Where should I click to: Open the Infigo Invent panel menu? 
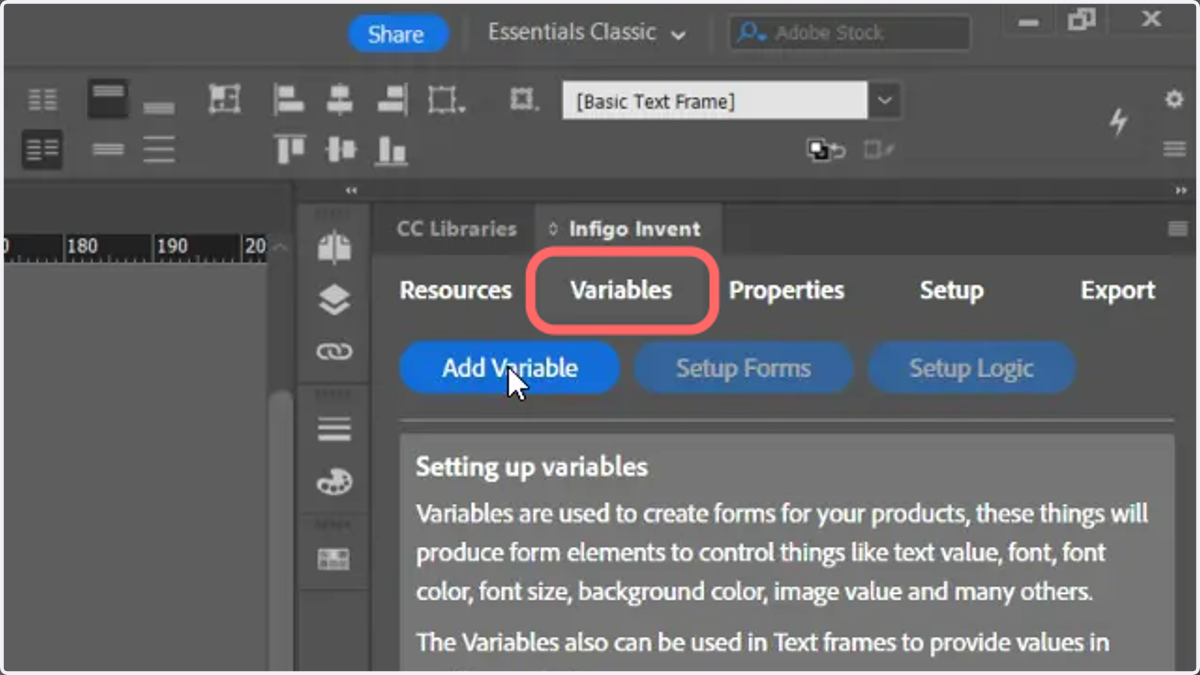click(x=1178, y=229)
